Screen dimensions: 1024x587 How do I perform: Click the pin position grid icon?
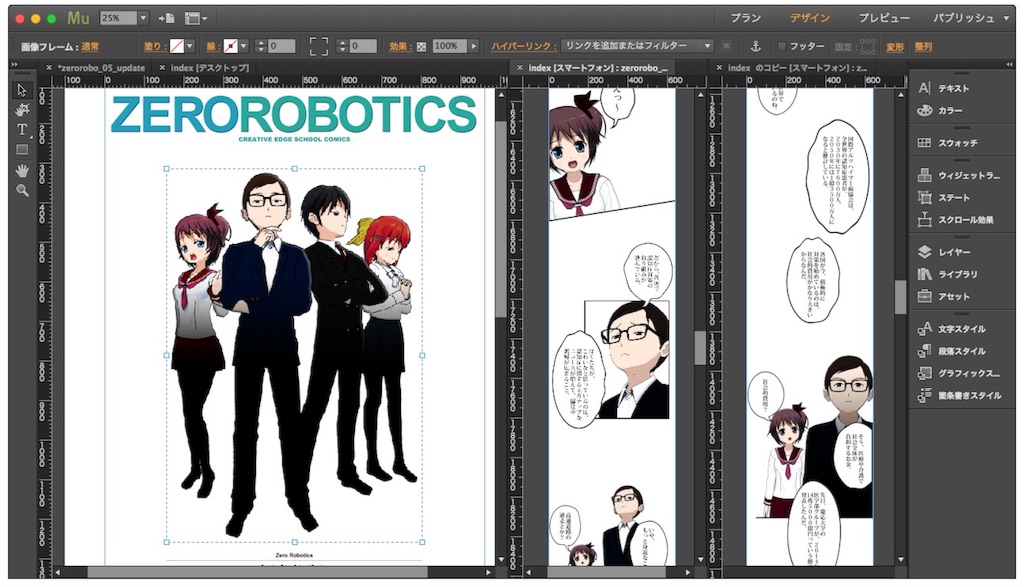867,46
